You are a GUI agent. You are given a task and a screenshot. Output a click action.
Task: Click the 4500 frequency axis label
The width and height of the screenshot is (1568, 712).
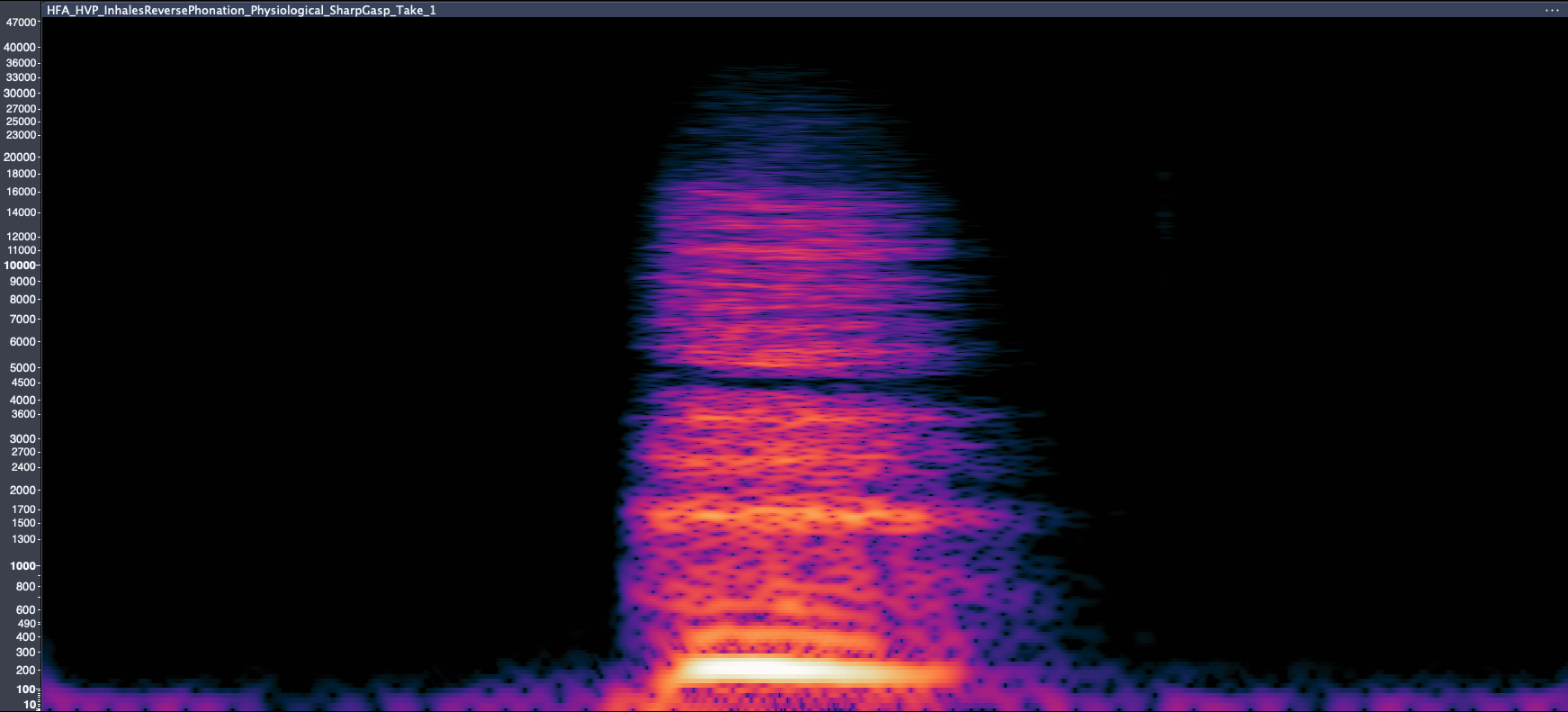coord(23,383)
